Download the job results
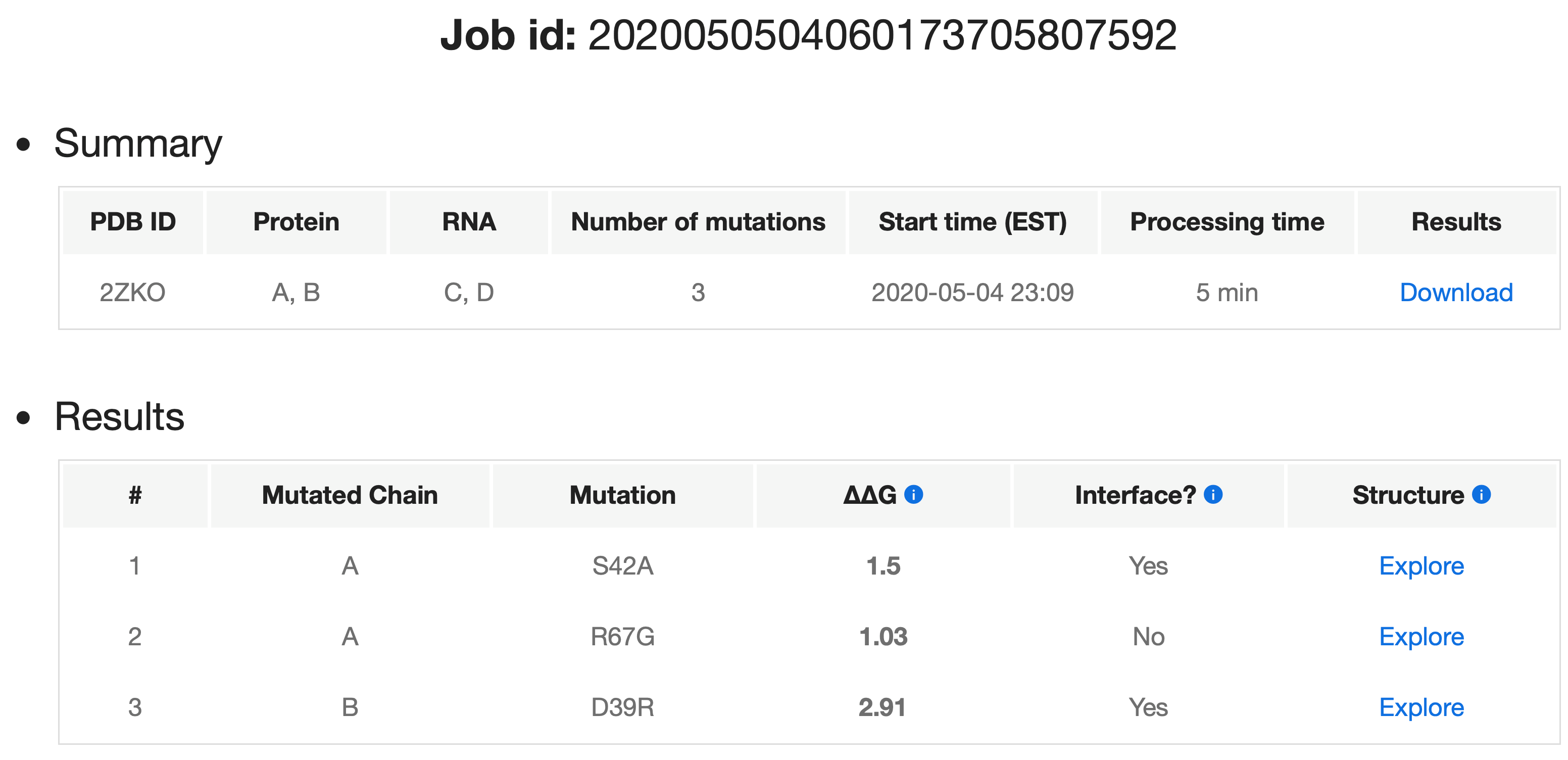 tap(1456, 293)
